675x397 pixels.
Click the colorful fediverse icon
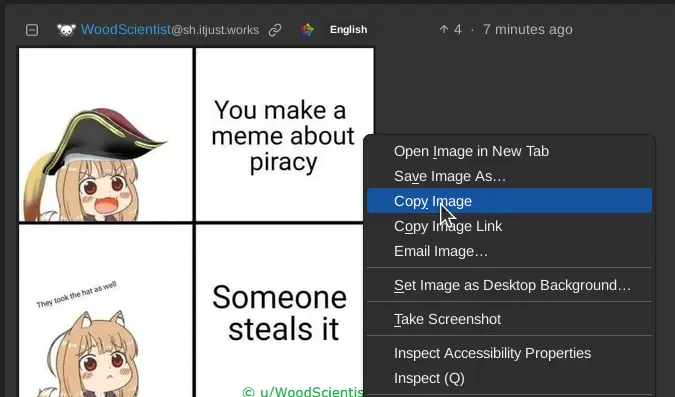[x=307, y=30]
